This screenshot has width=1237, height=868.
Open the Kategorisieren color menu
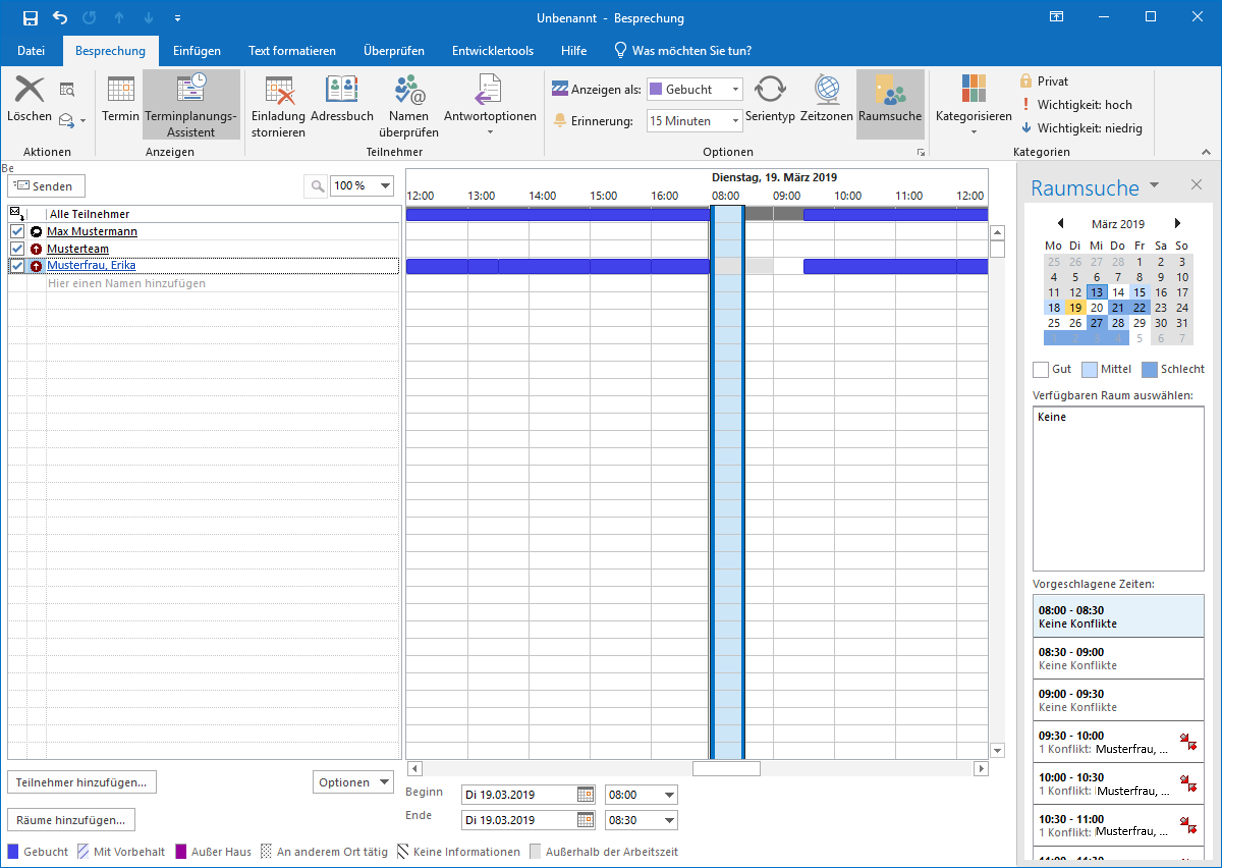coord(973,100)
